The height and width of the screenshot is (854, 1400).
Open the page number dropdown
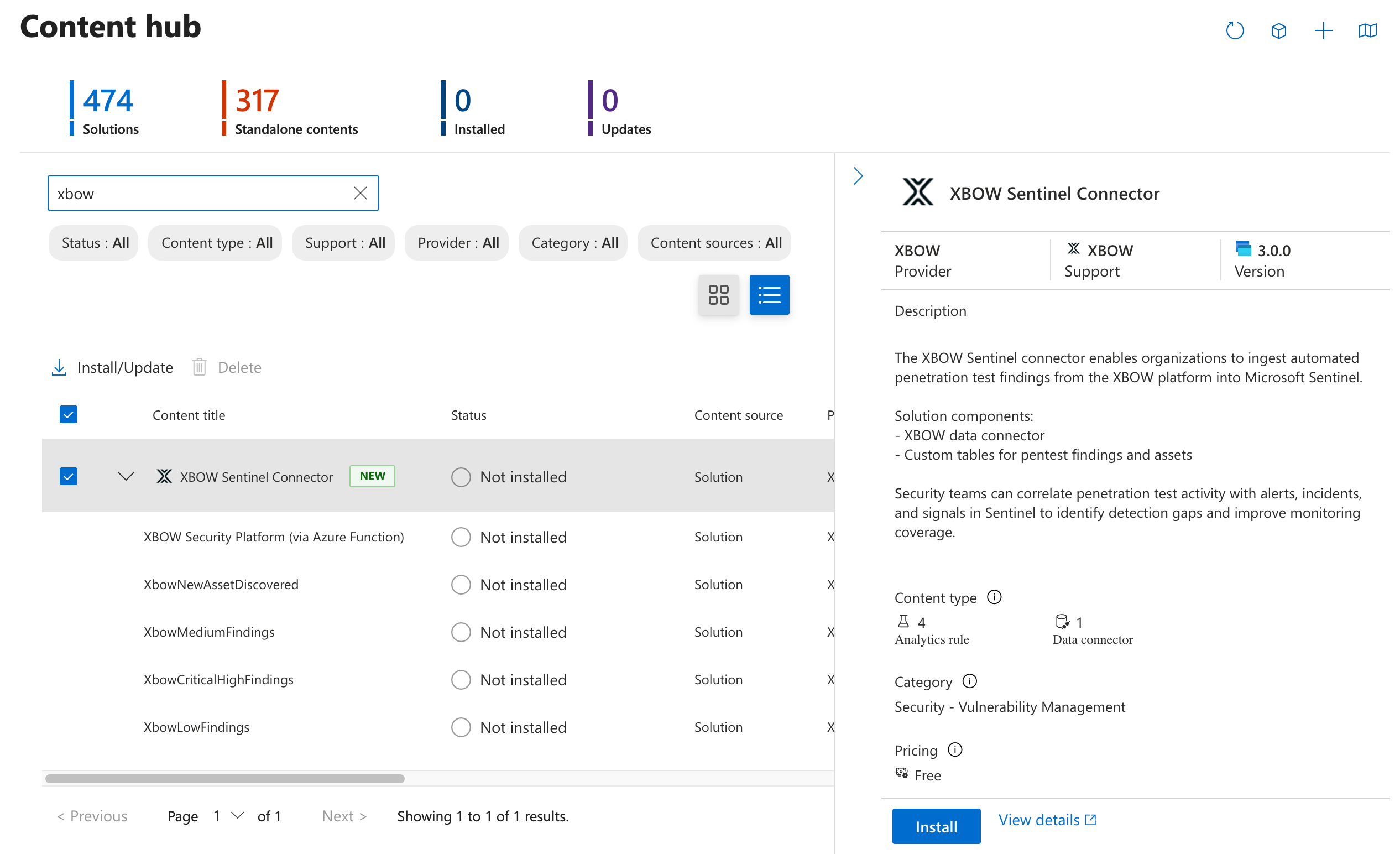click(x=227, y=816)
